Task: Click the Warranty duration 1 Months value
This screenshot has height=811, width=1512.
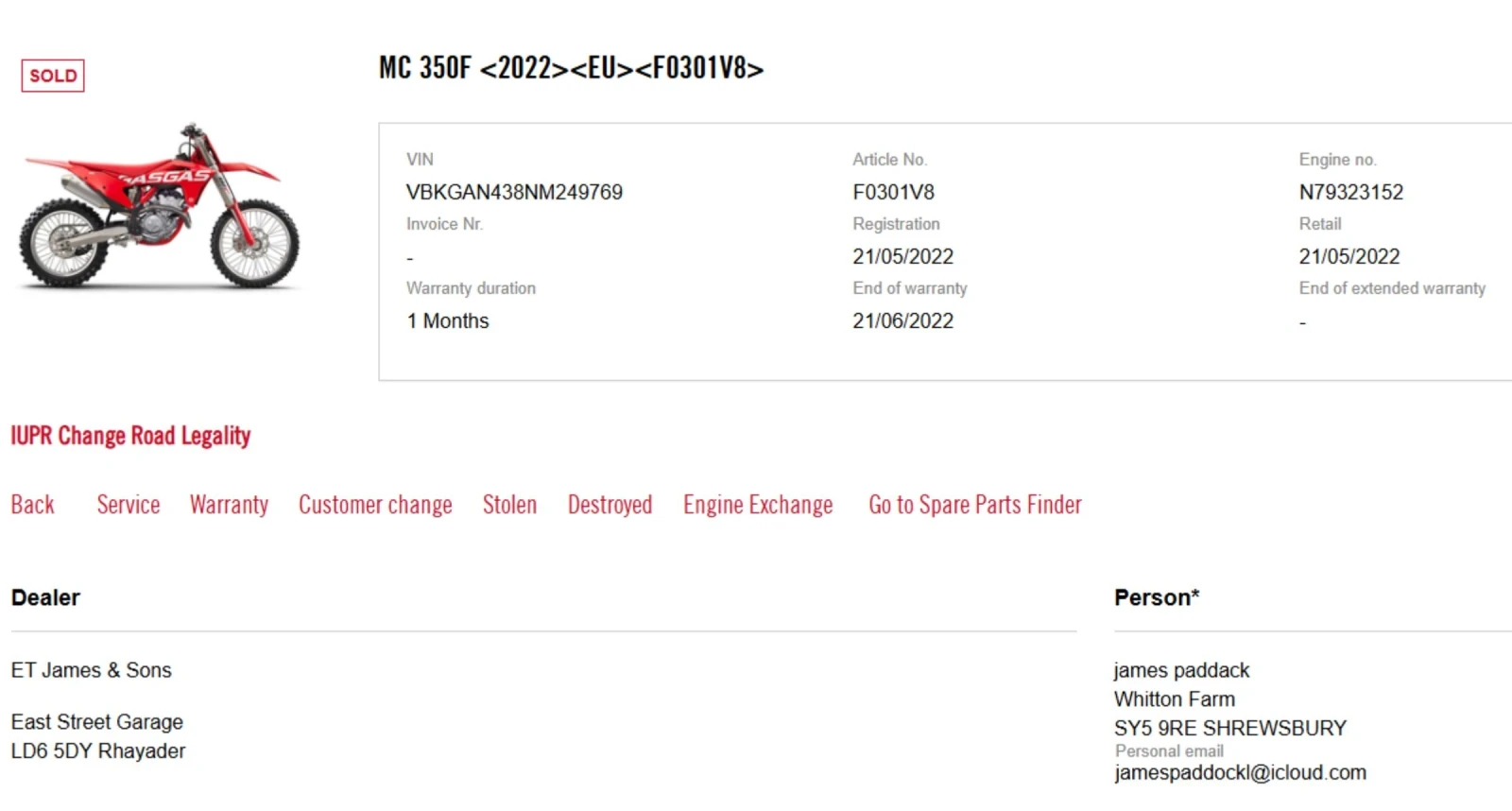Action: (448, 320)
